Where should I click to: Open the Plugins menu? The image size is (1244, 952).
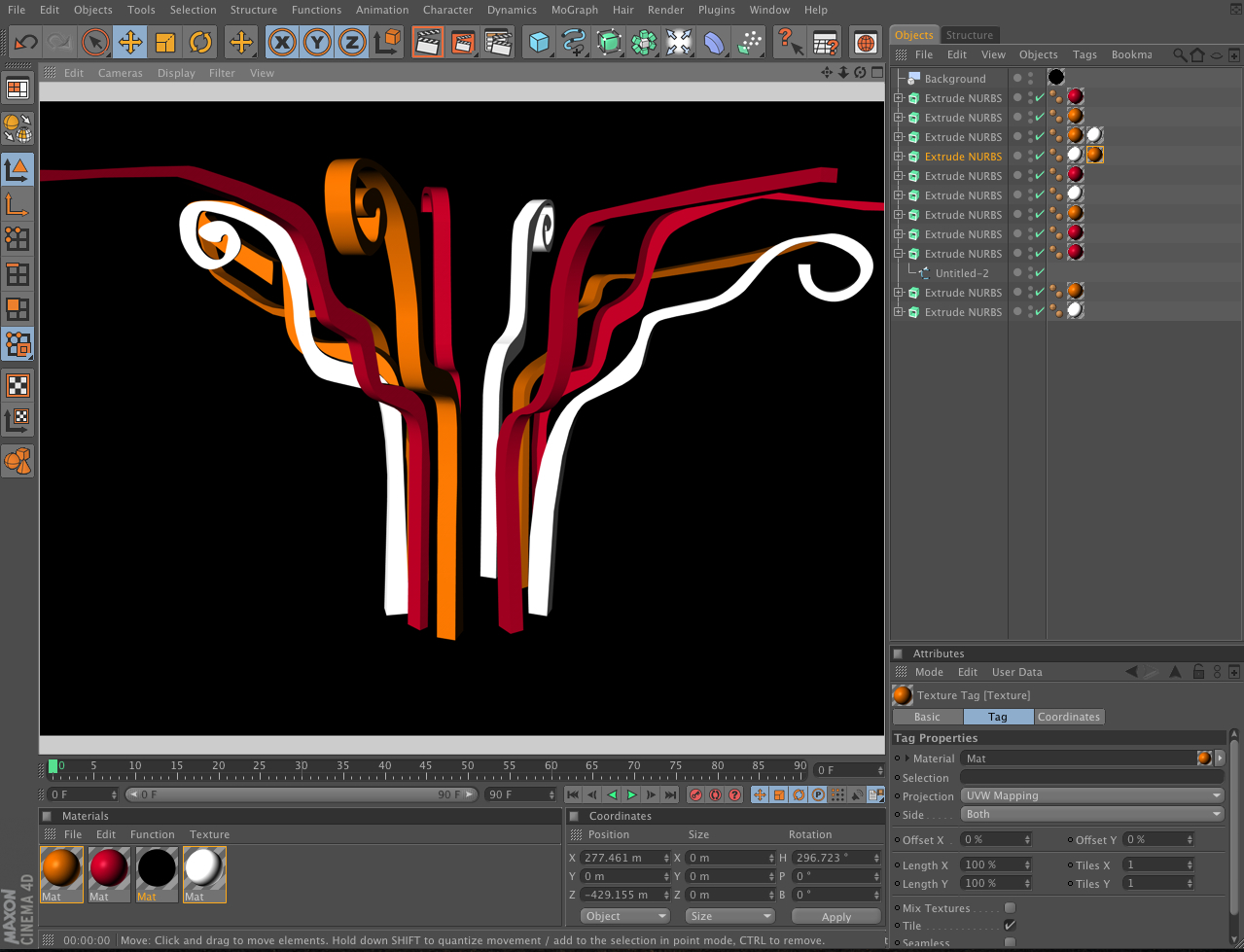tap(717, 10)
